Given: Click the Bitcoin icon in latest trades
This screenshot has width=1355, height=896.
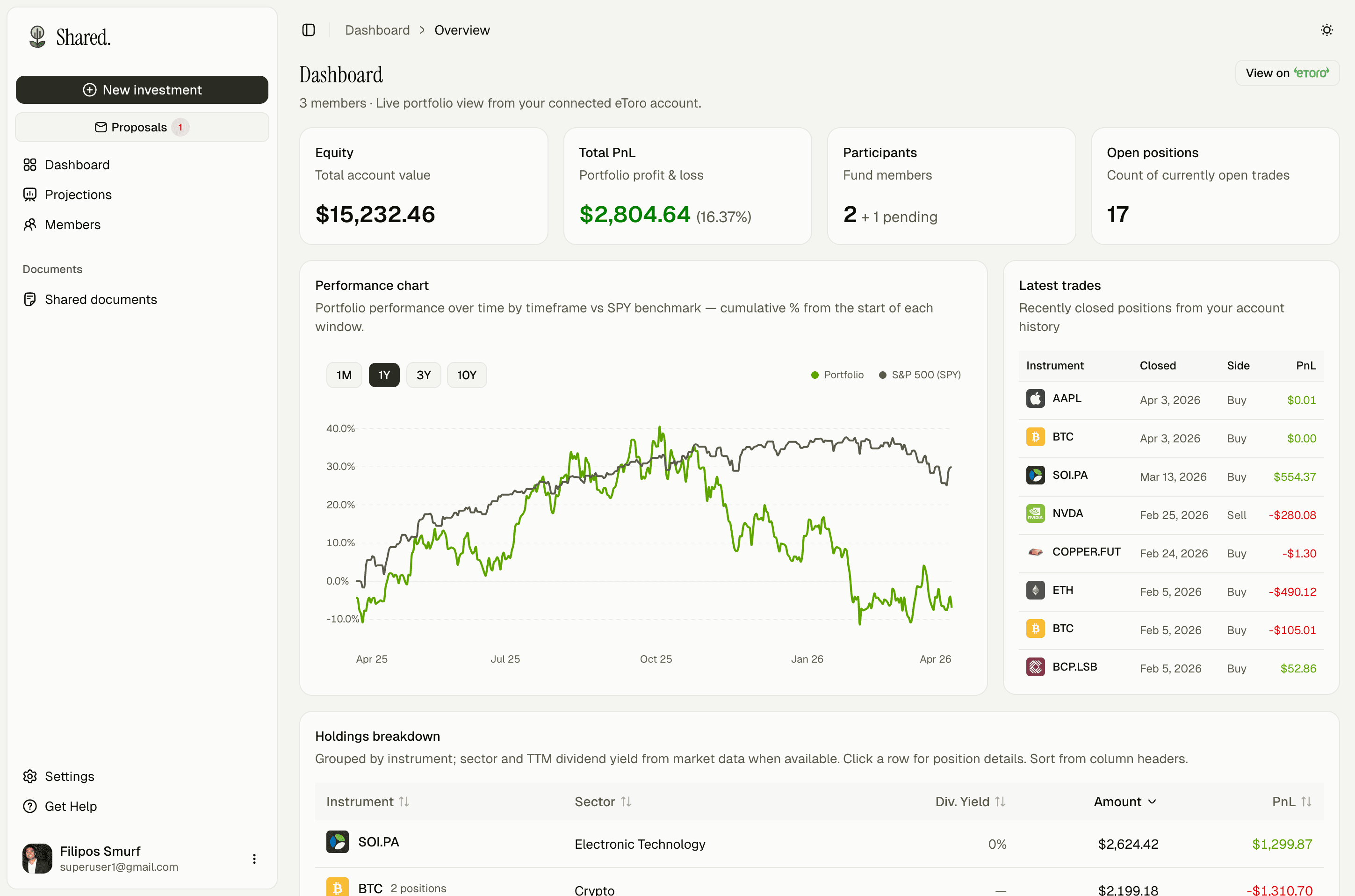Looking at the screenshot, I should (1035, 437).
